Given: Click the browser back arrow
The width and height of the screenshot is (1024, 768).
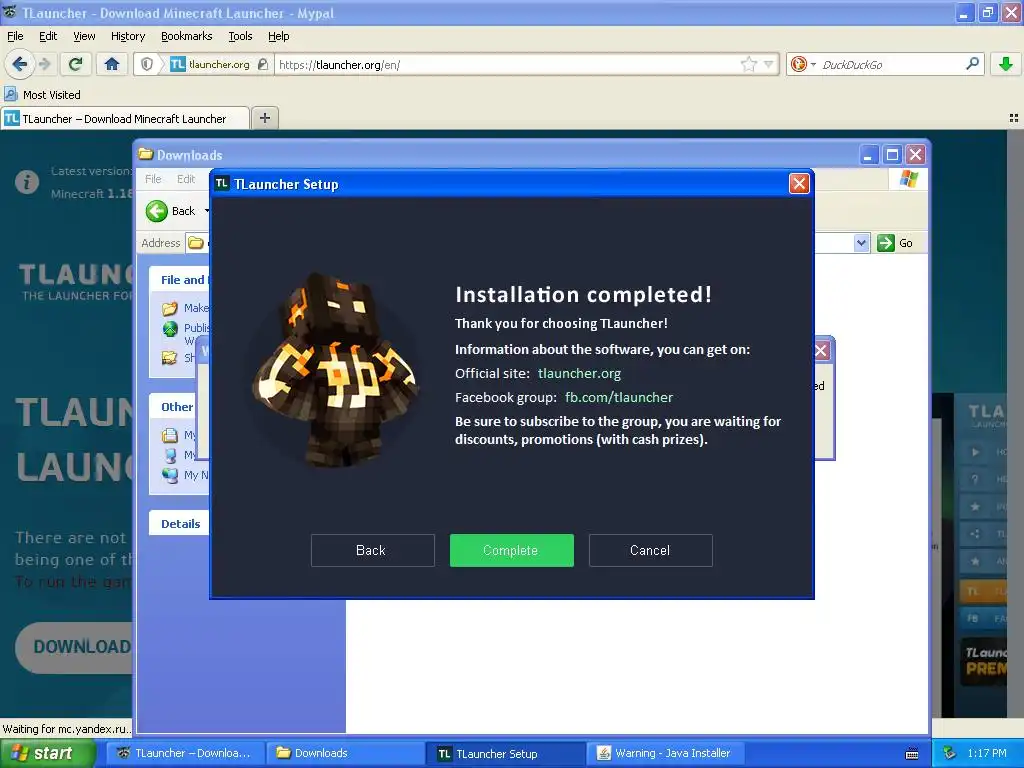Looking at the screenshot, I should 20,64.
